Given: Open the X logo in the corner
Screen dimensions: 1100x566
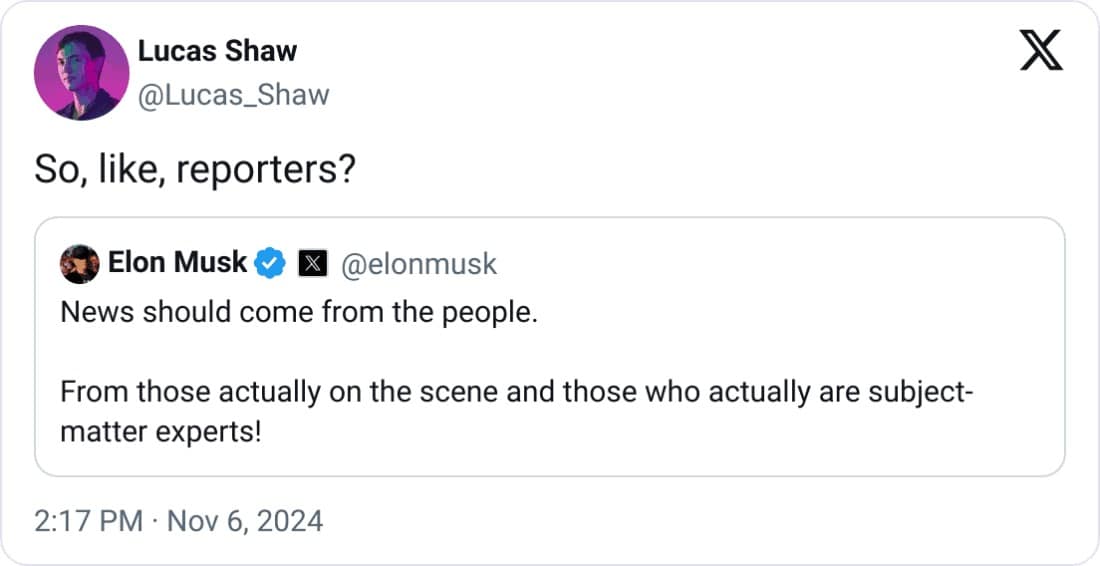Looking at the screenshot, I should tap(1041, 50).
